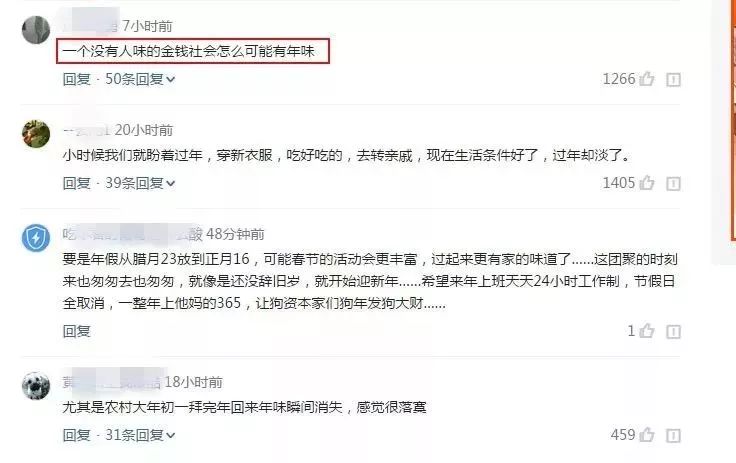Expand the 31条回复 replies list

140,435
